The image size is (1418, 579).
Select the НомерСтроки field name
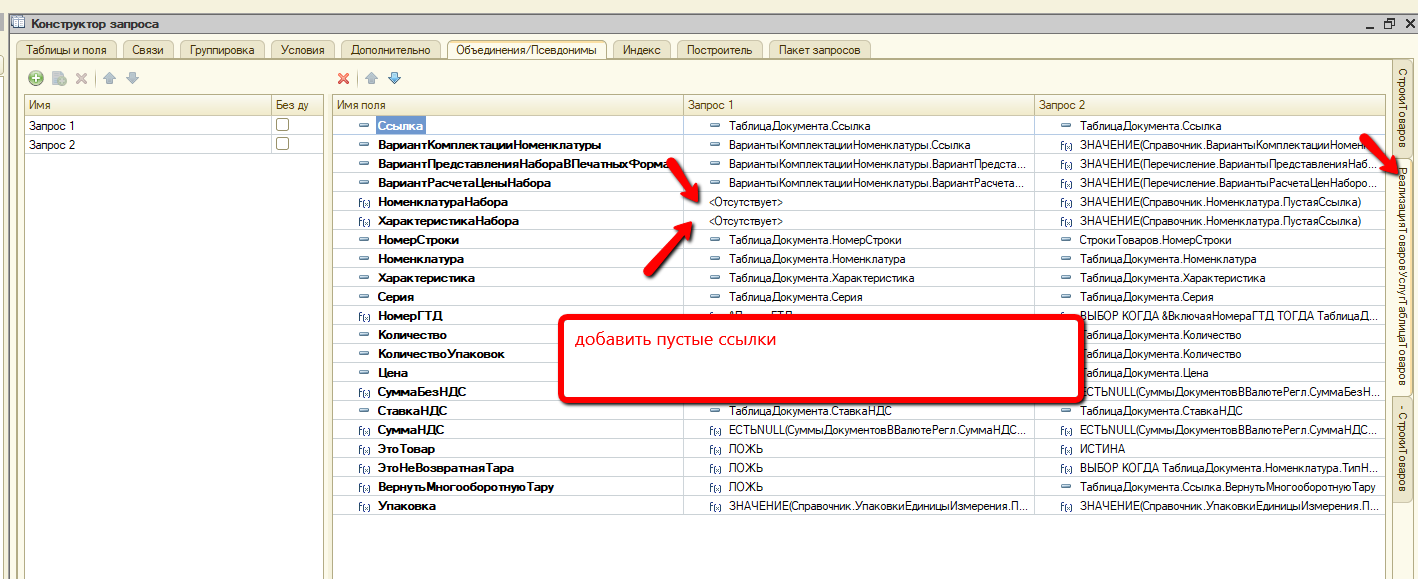point(420,240)
